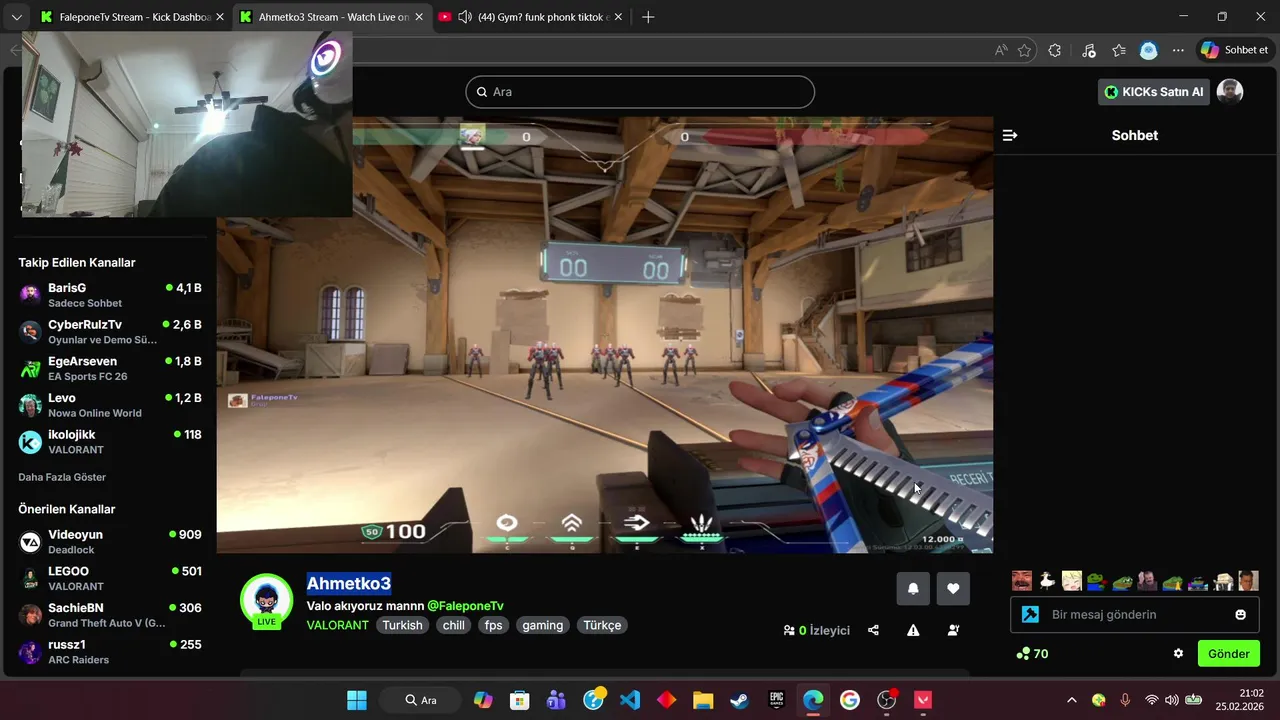The width and height of the screenshot is (1280, 720).
Task: Click the KICKs Satın Al button
Action: coord(1154,92)
